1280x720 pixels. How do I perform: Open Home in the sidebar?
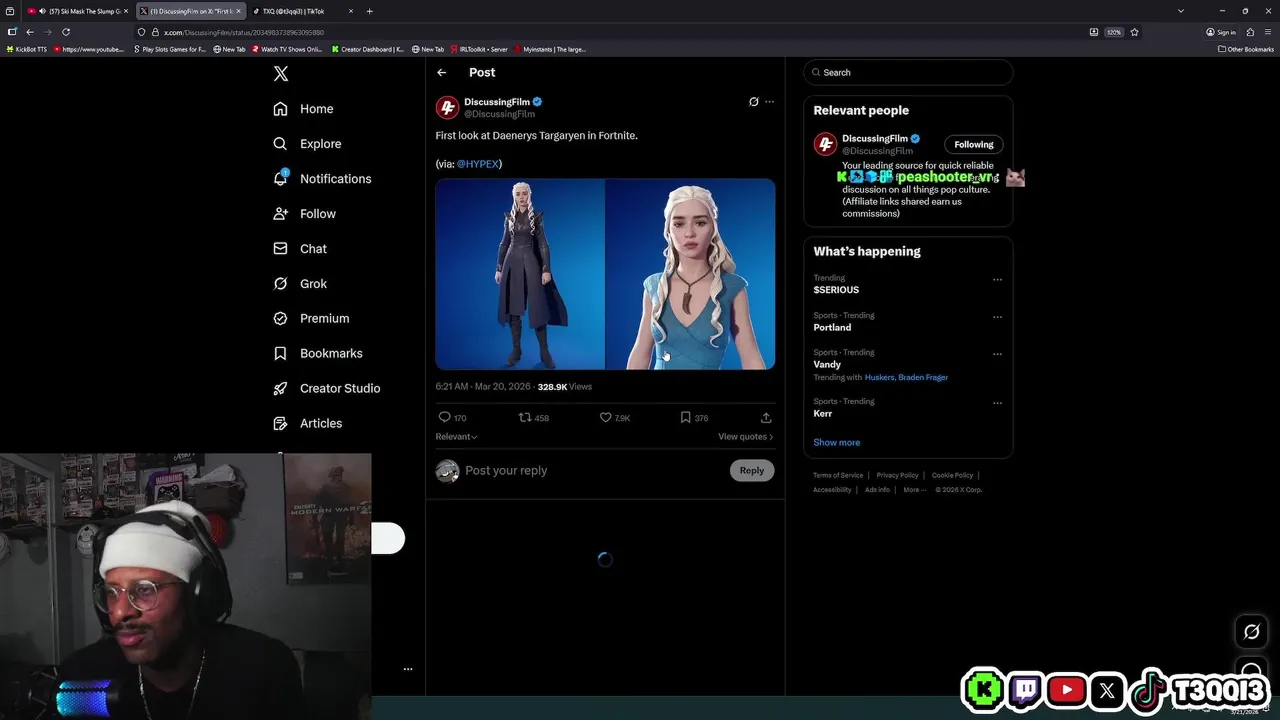tap(303, 109)
